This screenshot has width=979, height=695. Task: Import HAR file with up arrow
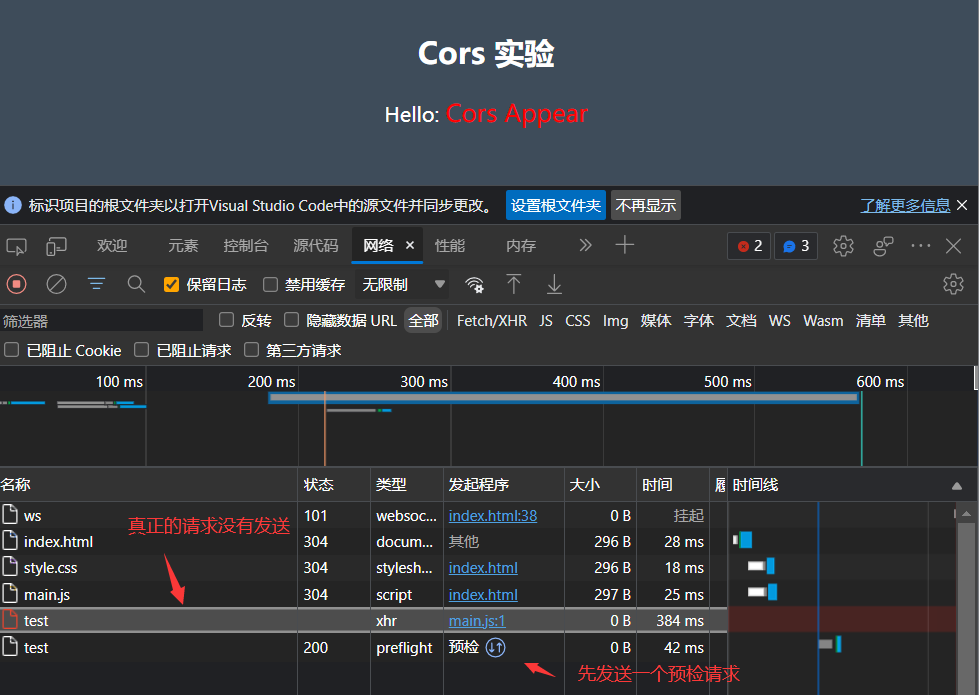(x=513, y=284)
